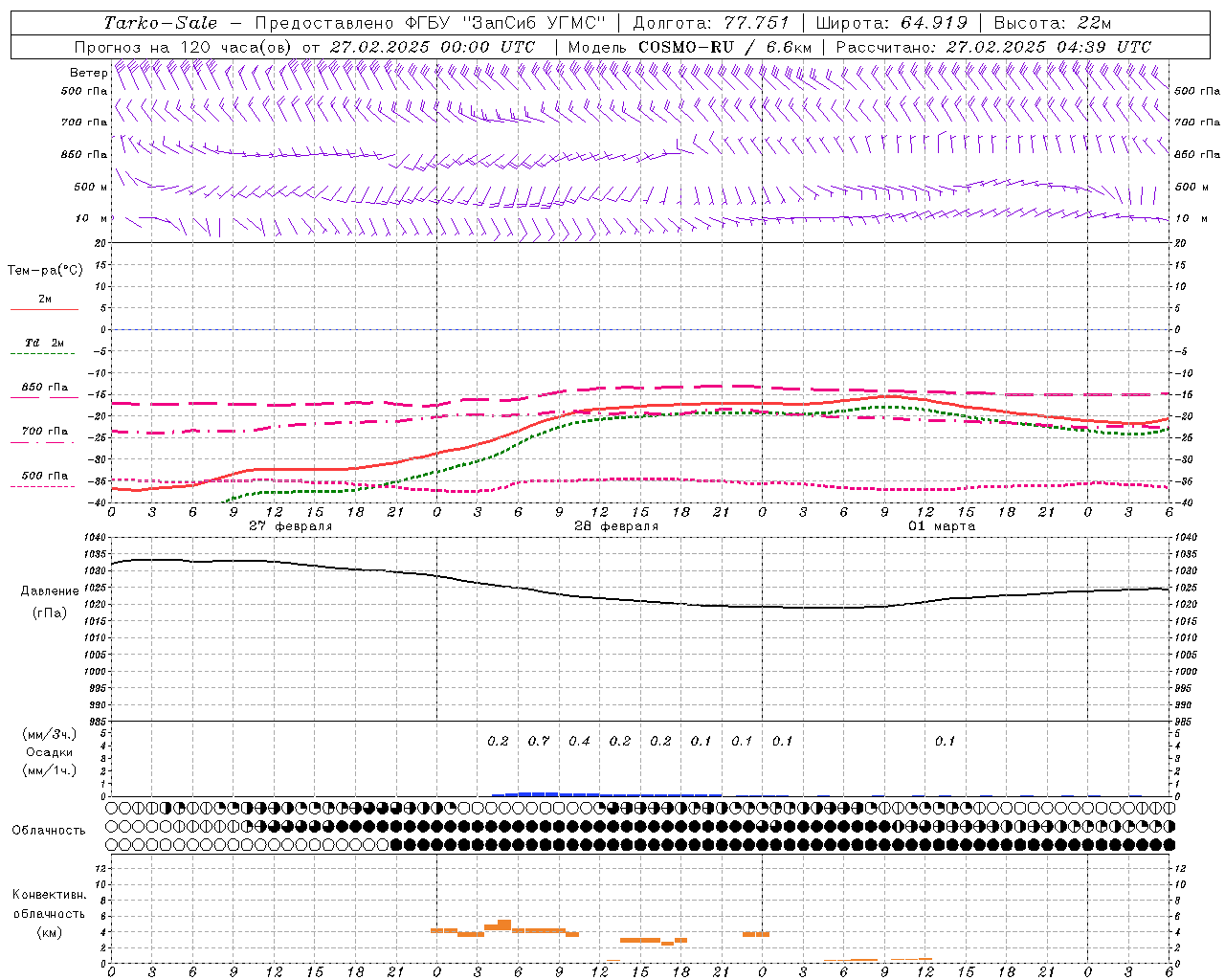Image resolution: width=1225 pixels, height=980 pixels.
Task: Click the ФГБУ "ЗапСиб УГМС" provider text
Action: (x=506, y=23)
